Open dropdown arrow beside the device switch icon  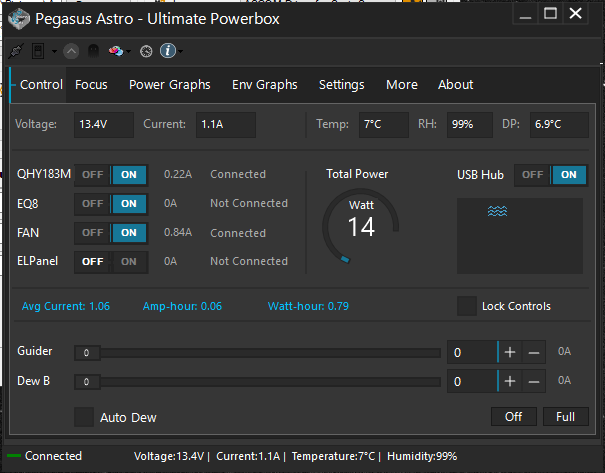point(54,51)
